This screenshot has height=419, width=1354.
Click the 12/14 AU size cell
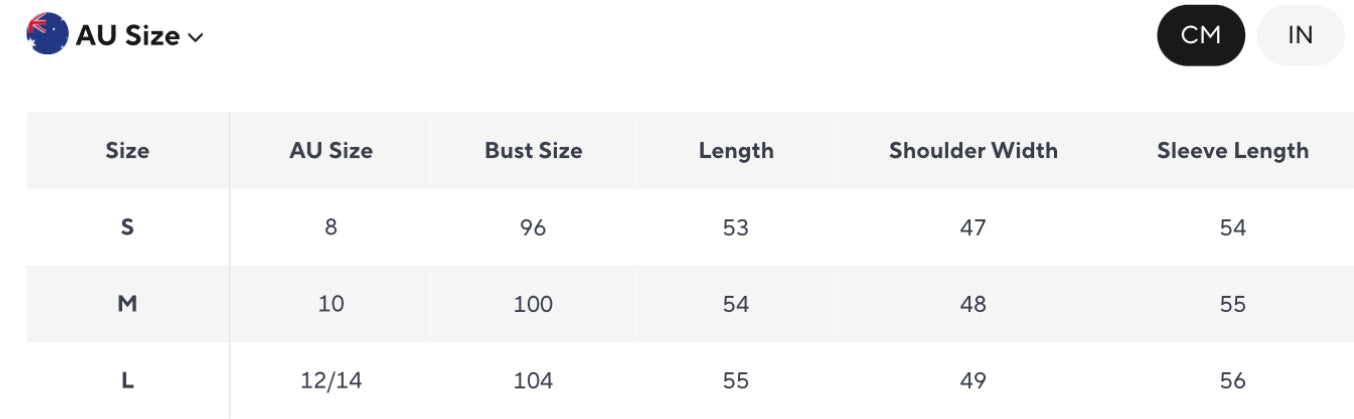[331, 381]
